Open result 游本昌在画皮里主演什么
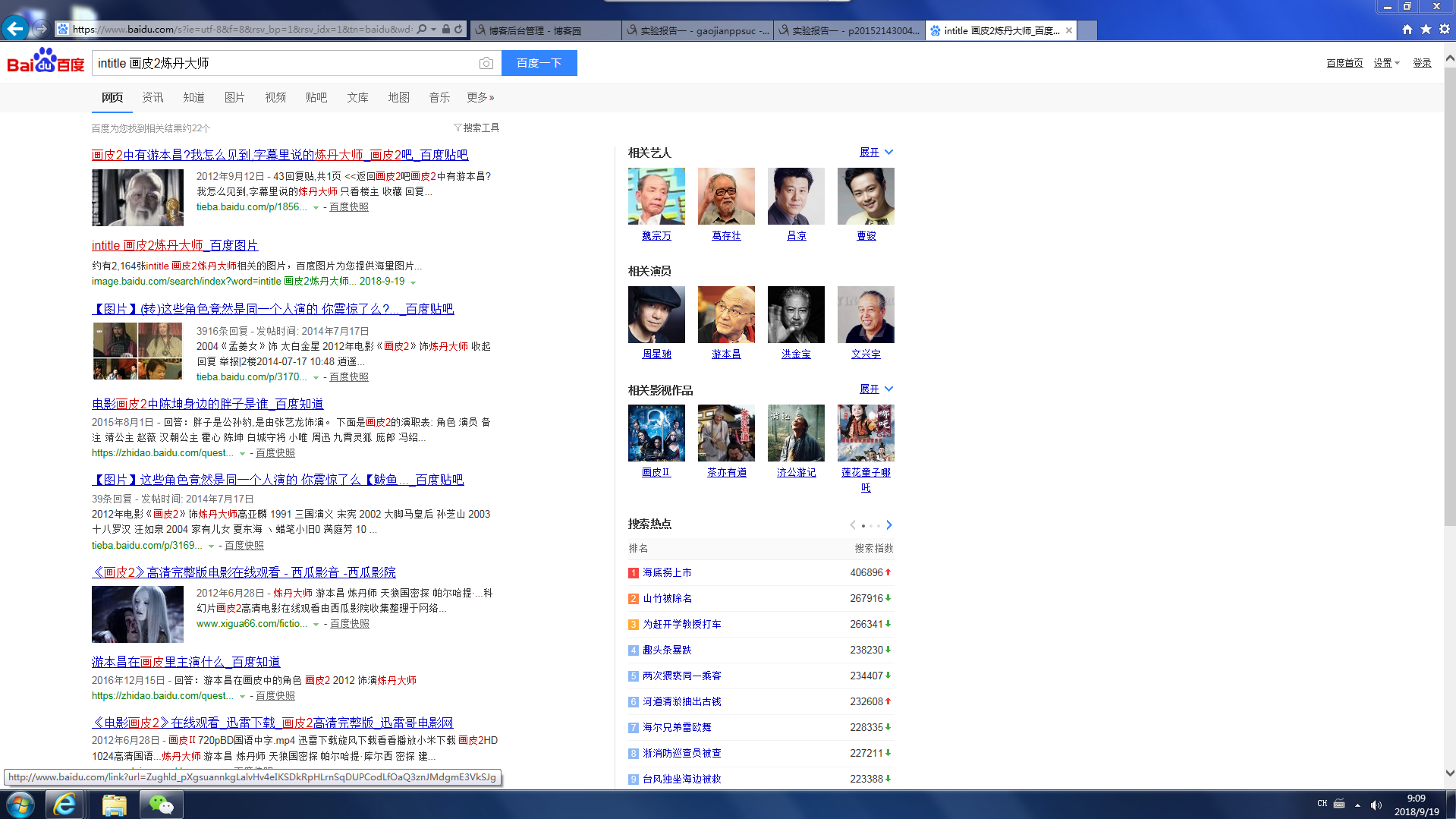Image resolution: width=1456 pixels, height=819 pixels. tap(186, 662)
